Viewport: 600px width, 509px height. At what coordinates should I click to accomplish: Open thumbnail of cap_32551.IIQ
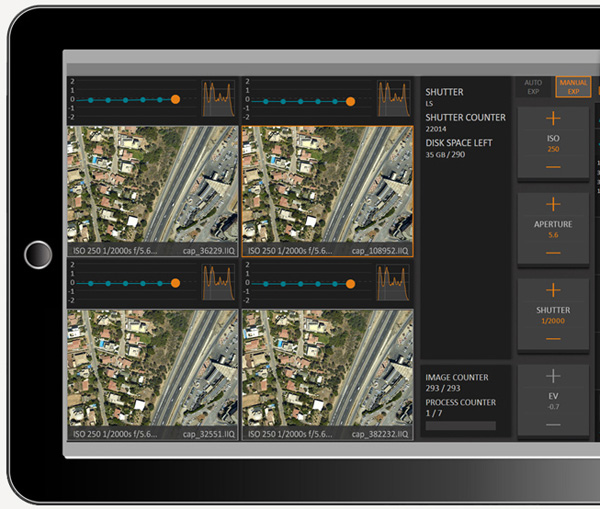(x=153, y=368)
